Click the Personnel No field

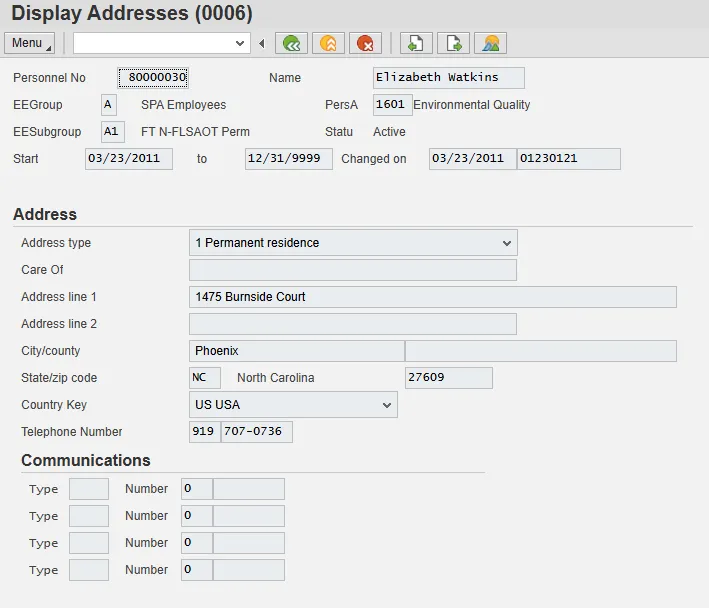click(x=153, y=78)
